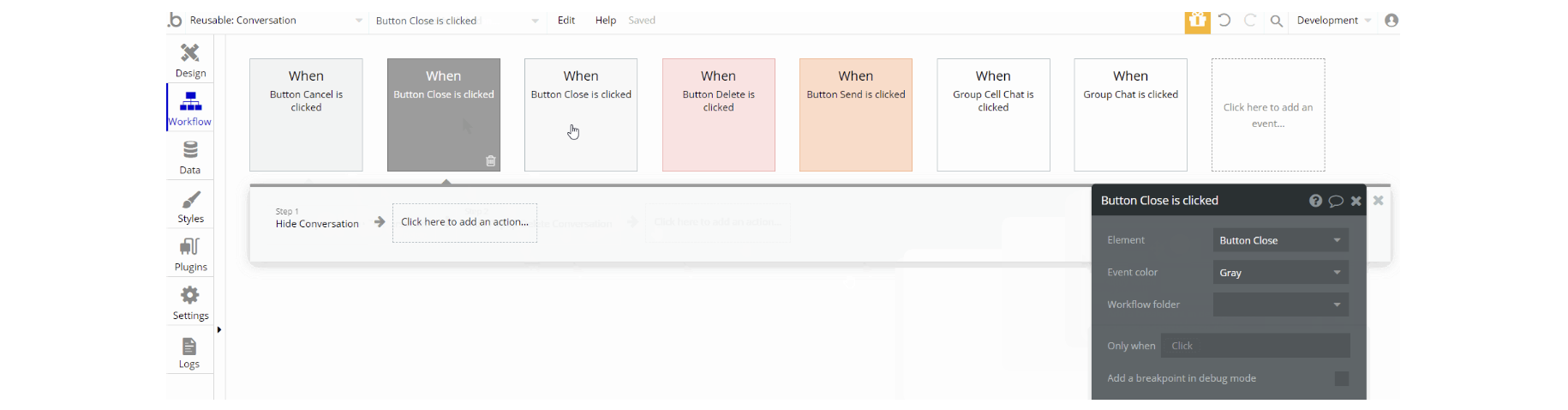Open the Plugins tab in sidebar
Image resolution: width=1568 pixels, height=410 pixels.
(190, 254)
